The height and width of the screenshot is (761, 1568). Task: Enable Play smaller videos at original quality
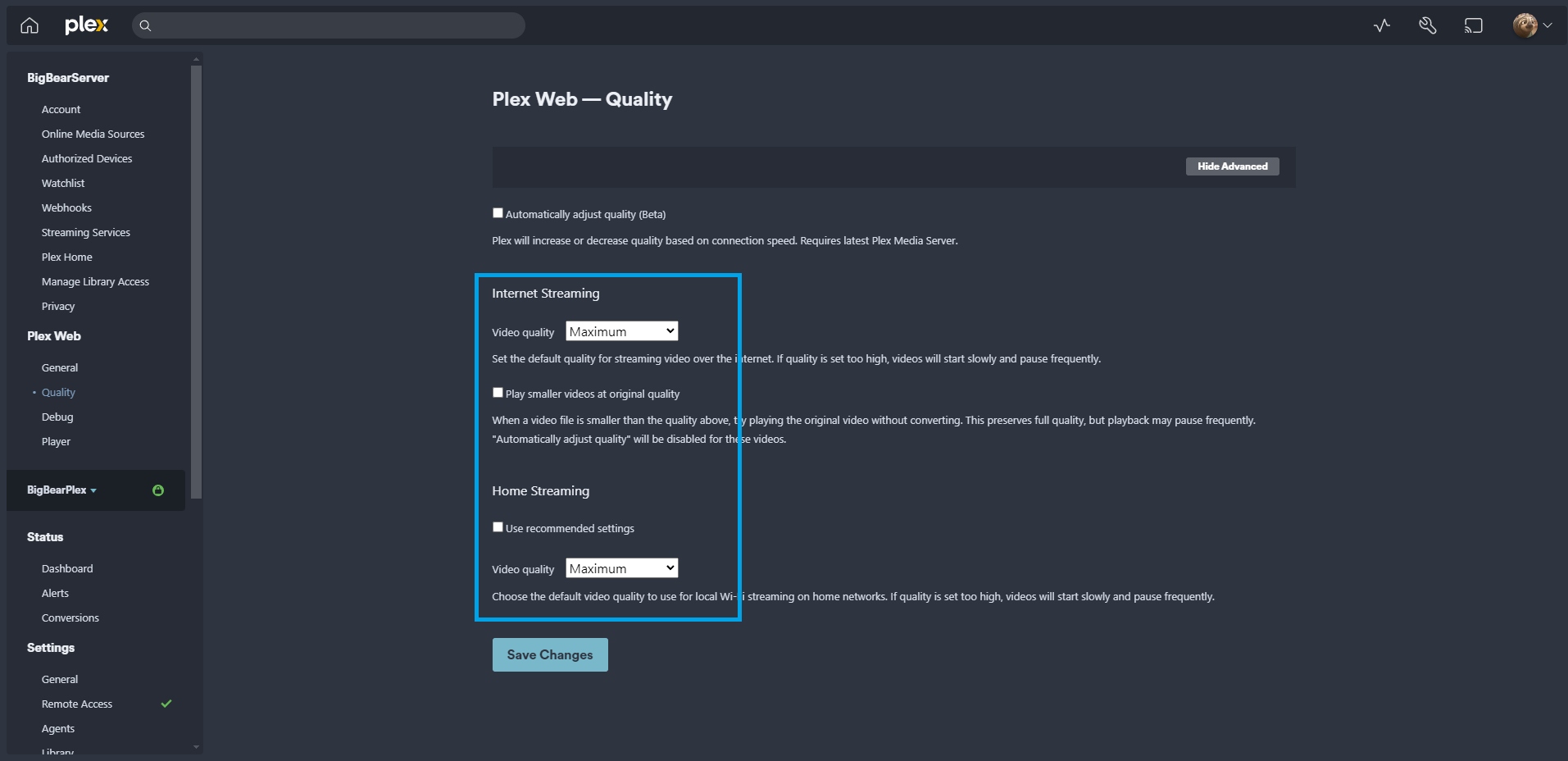pos(498,393)
